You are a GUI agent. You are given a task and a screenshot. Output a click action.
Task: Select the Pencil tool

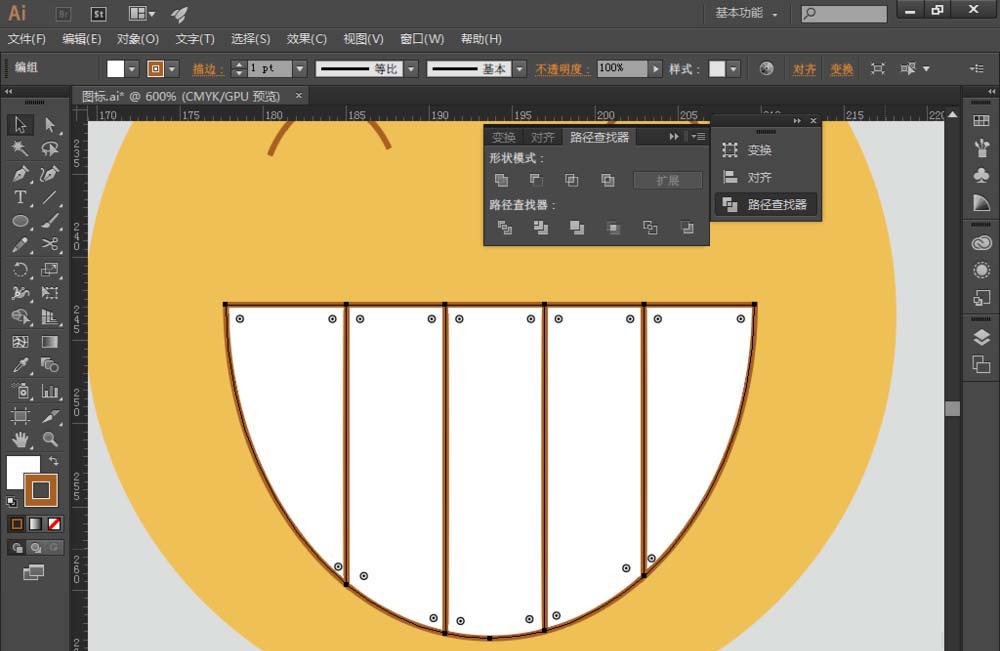(20, 245)
